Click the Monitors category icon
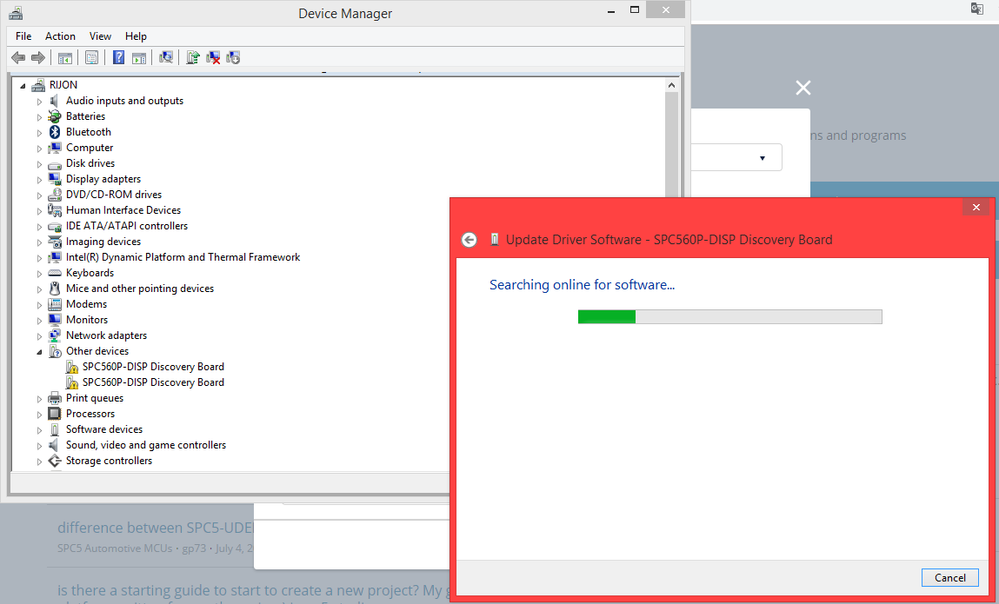This screenshot has height=604, width=999. point(55,320)
